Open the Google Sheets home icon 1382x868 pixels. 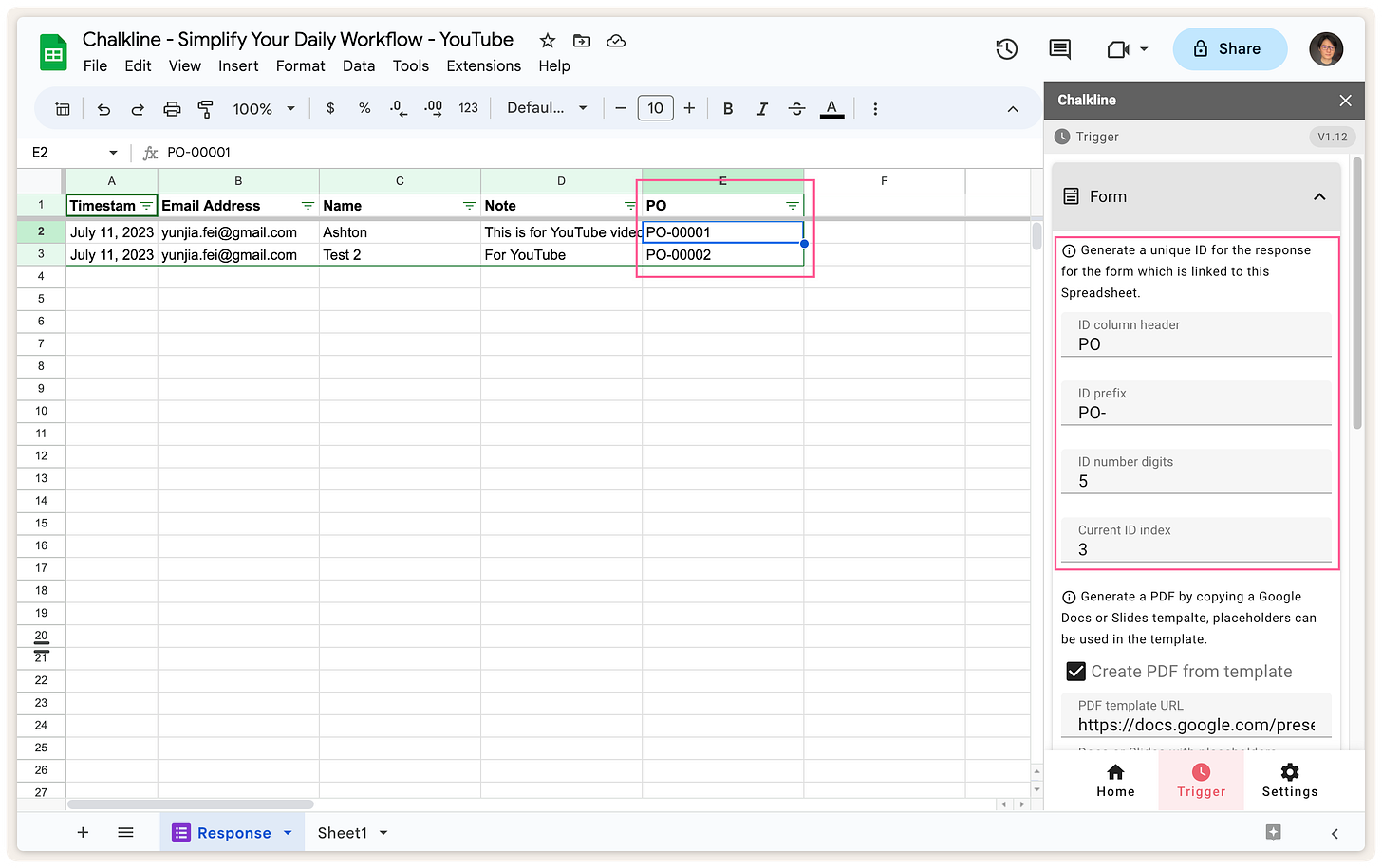[x=53, y=52]
